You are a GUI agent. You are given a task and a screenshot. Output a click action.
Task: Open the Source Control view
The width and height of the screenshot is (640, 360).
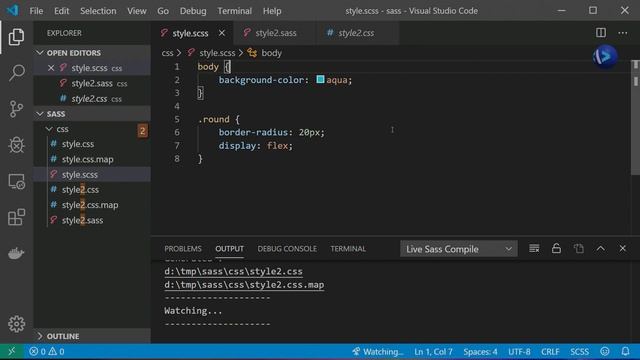click(16, 109)
